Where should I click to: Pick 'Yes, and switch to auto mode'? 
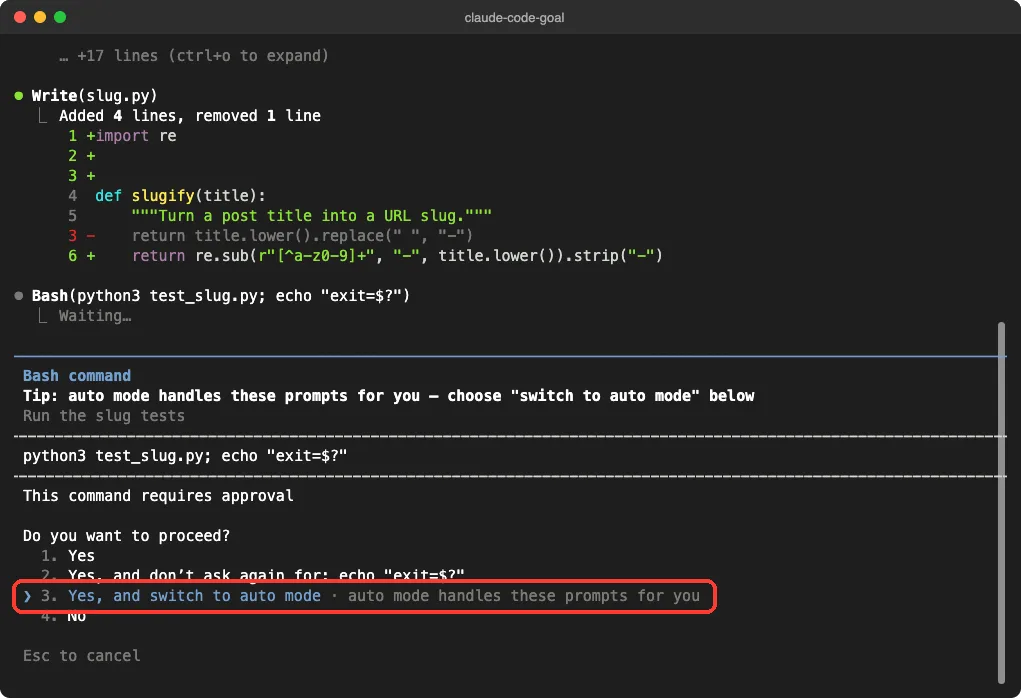370,596
